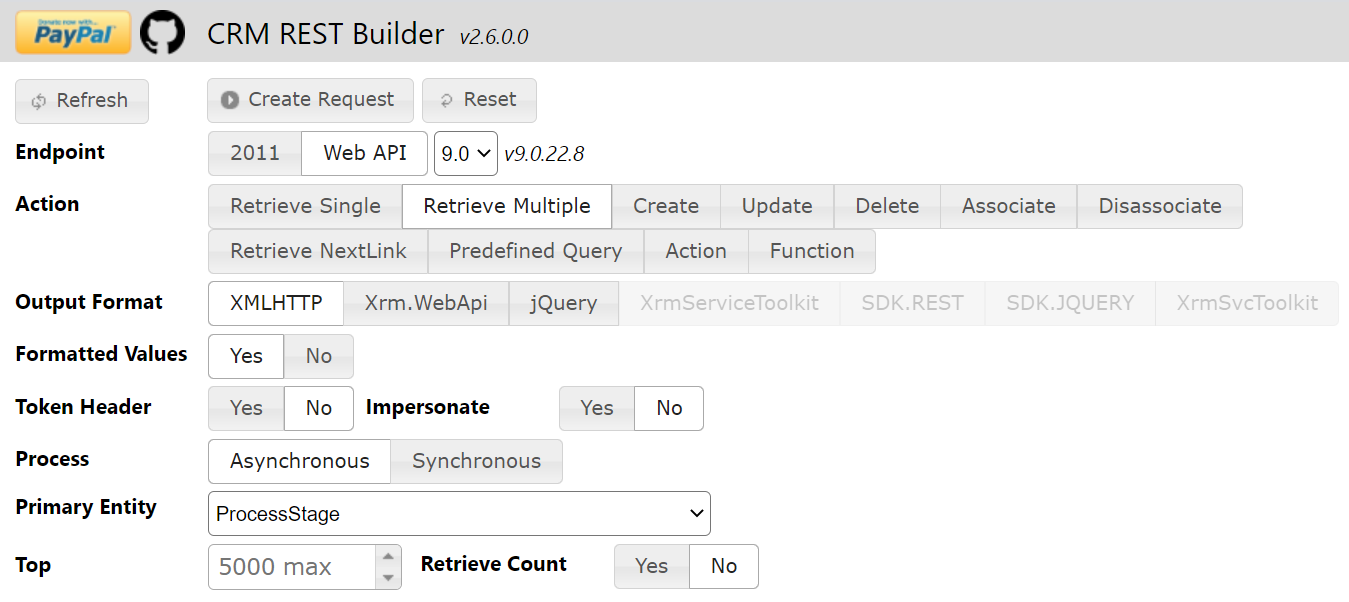Screen dimensions: 1349x602
Task: Switch Process to Synchronous
Action: (476, 461)
